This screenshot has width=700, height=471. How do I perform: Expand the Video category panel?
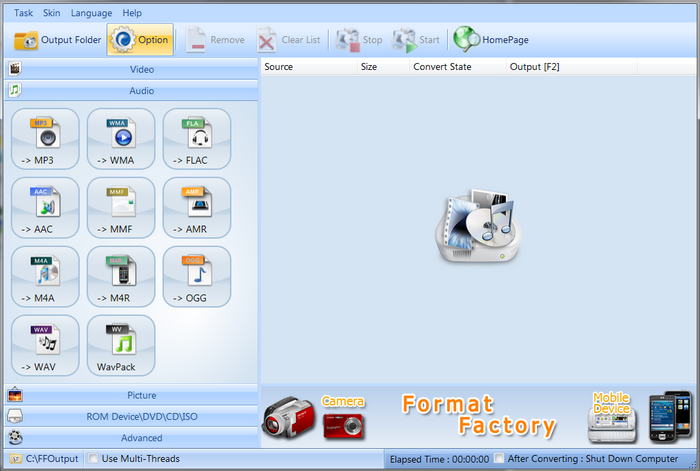[x=131, y=69]
